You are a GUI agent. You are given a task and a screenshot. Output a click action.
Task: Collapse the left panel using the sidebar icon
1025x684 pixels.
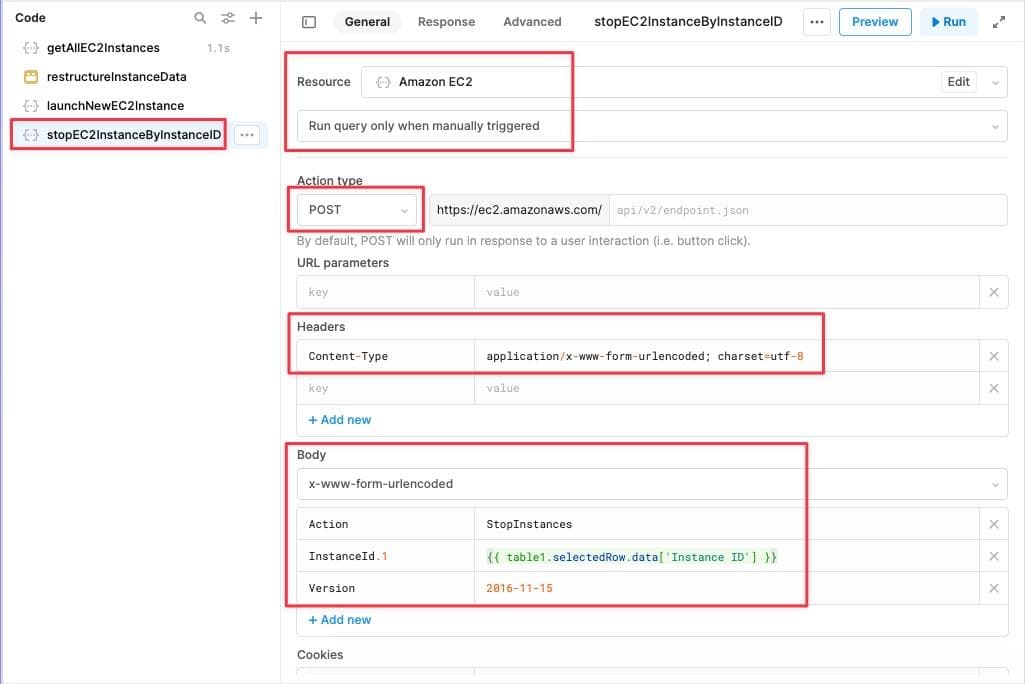310,21
